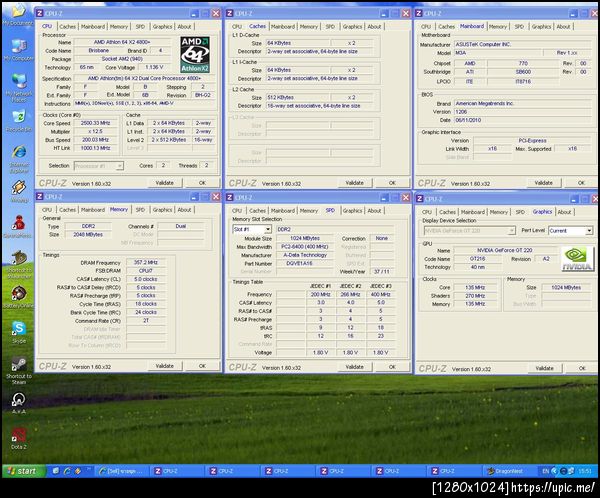This screenshot has width=600, height=498.
Task: Open the Slot #1 dropdown in SPD window
Action: 252,229
